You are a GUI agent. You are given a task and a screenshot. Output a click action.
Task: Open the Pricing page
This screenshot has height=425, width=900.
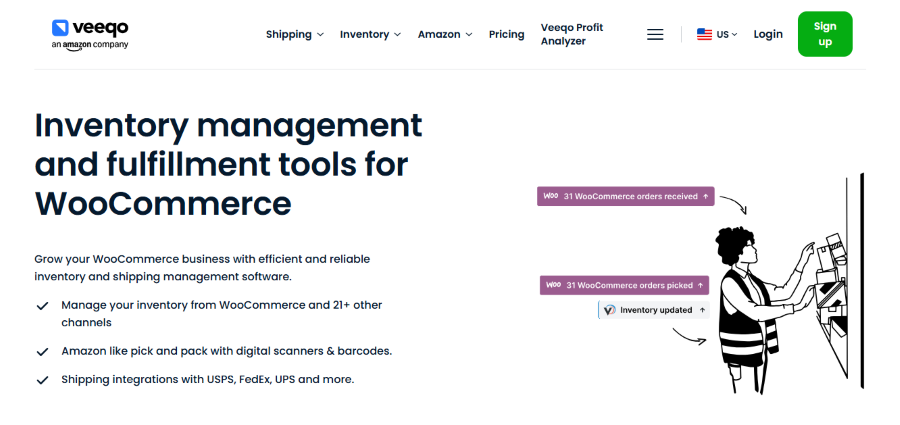tap(506, 34)
